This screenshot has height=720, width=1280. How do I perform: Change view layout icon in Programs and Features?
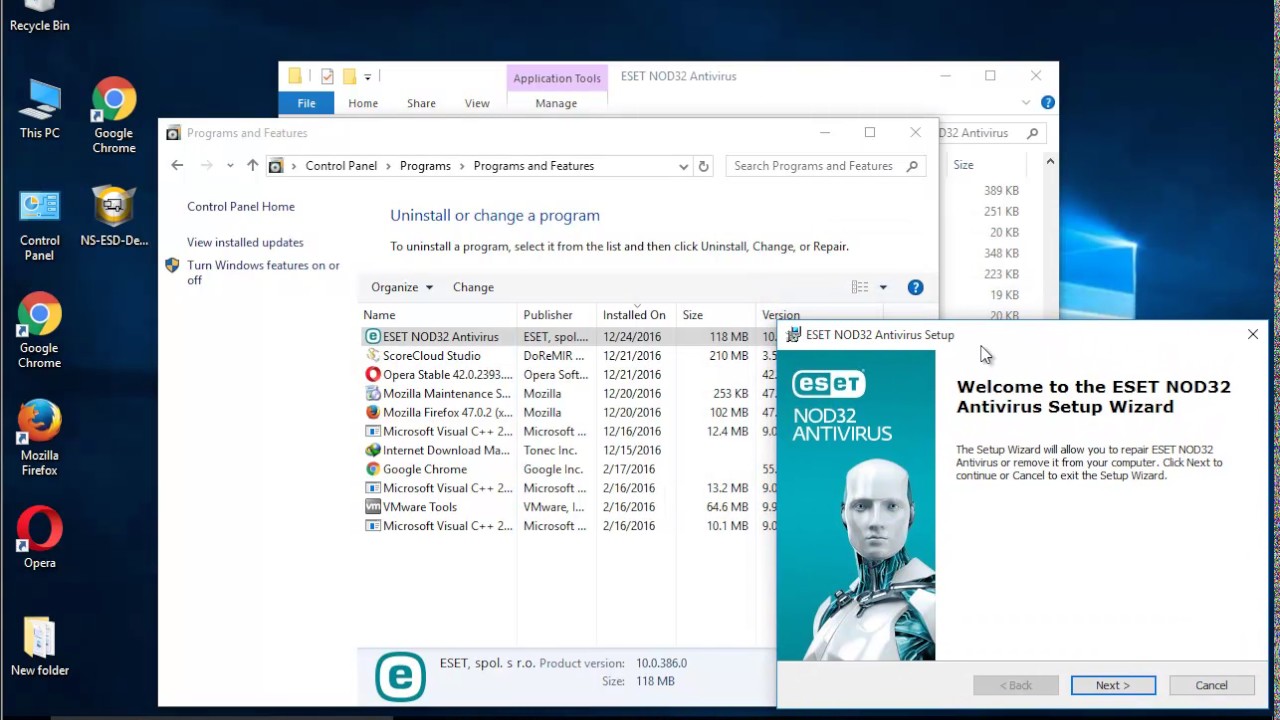(x=860, y=287)
